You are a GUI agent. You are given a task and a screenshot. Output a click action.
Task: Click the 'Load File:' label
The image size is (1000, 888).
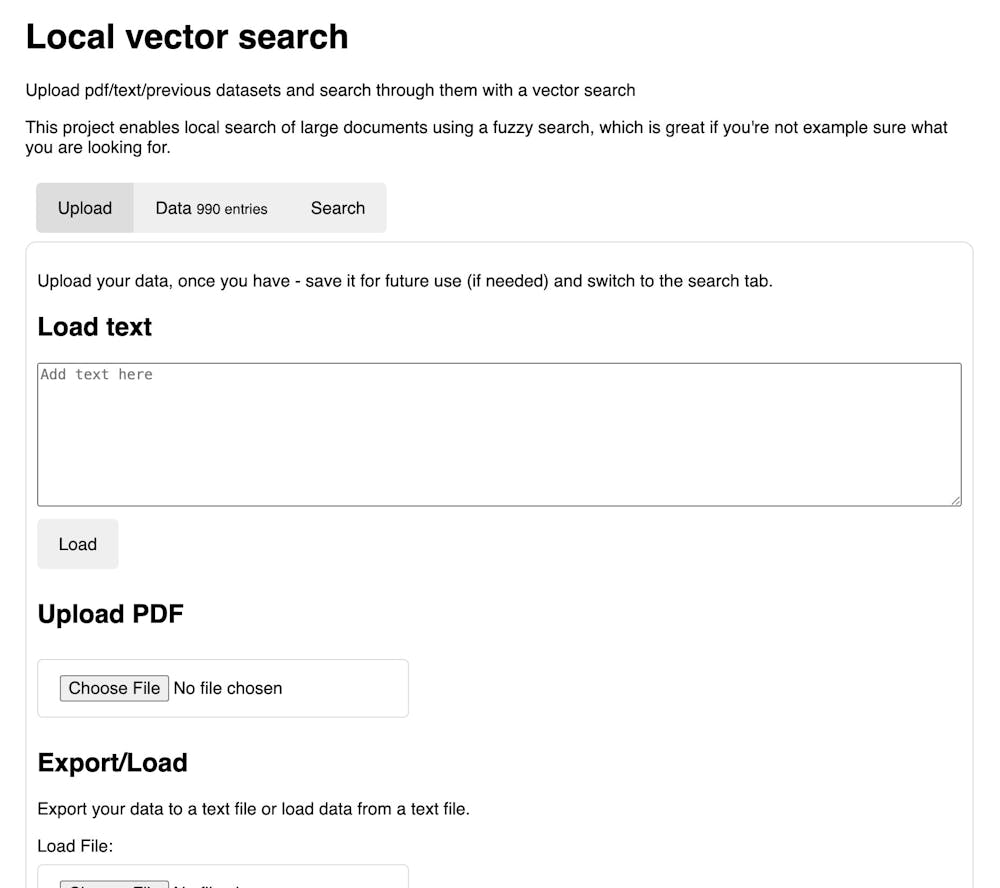pyautogui.click(x=76, y=846)
